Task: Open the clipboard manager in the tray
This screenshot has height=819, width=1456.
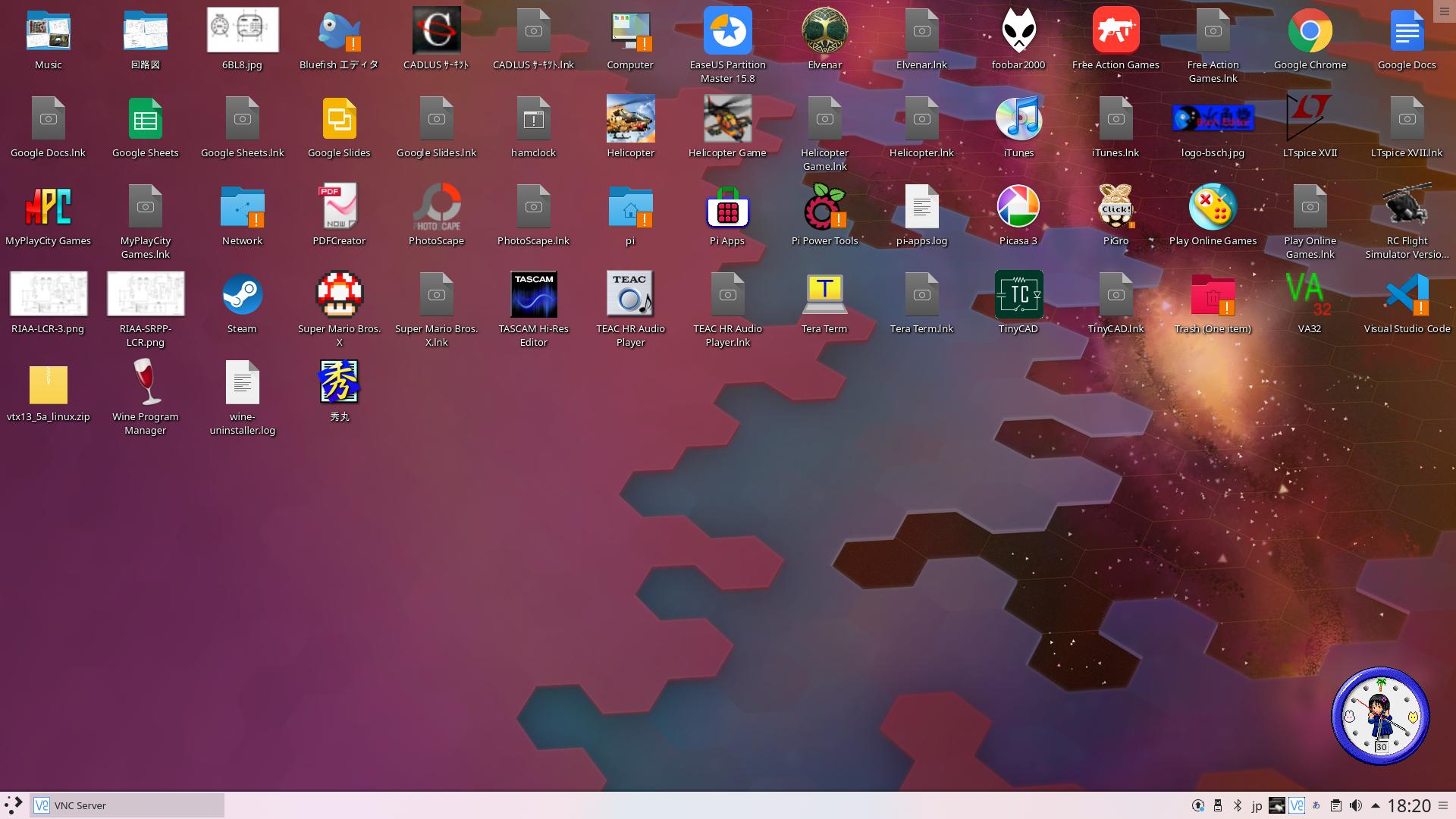Action: point(1335,805)
